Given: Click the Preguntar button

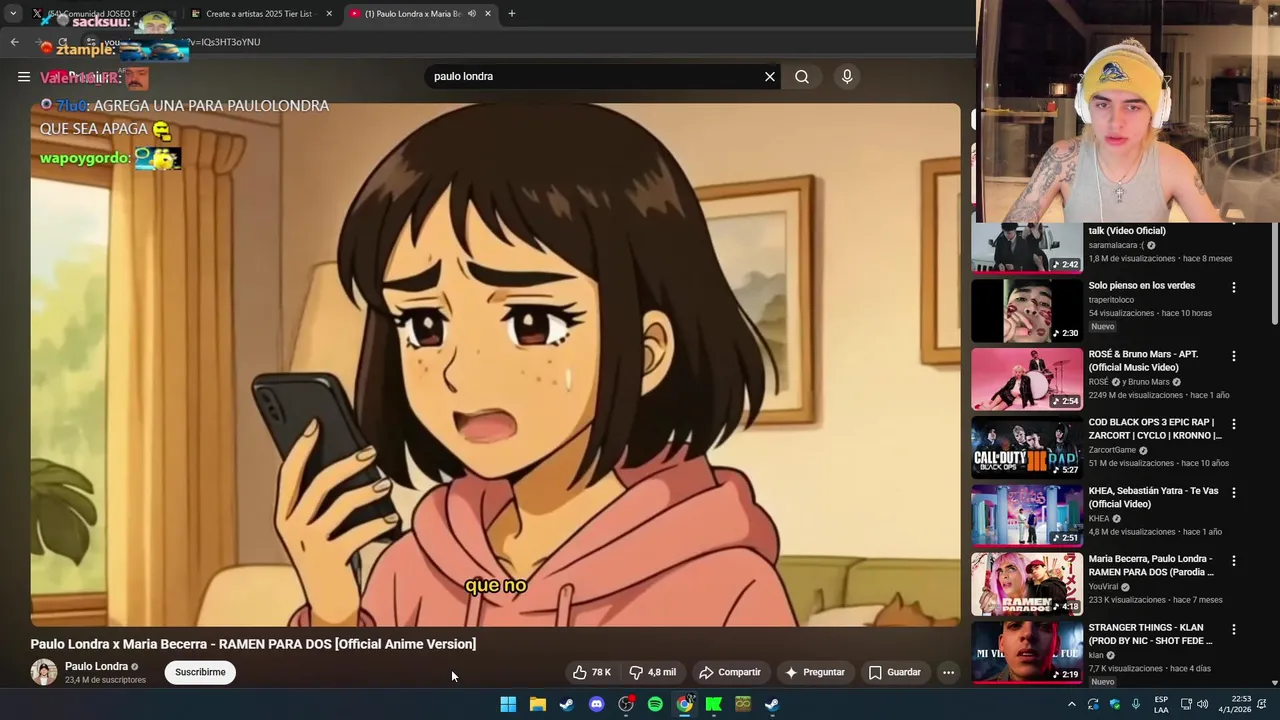Looking at the screenshot, I should point(815,672).
